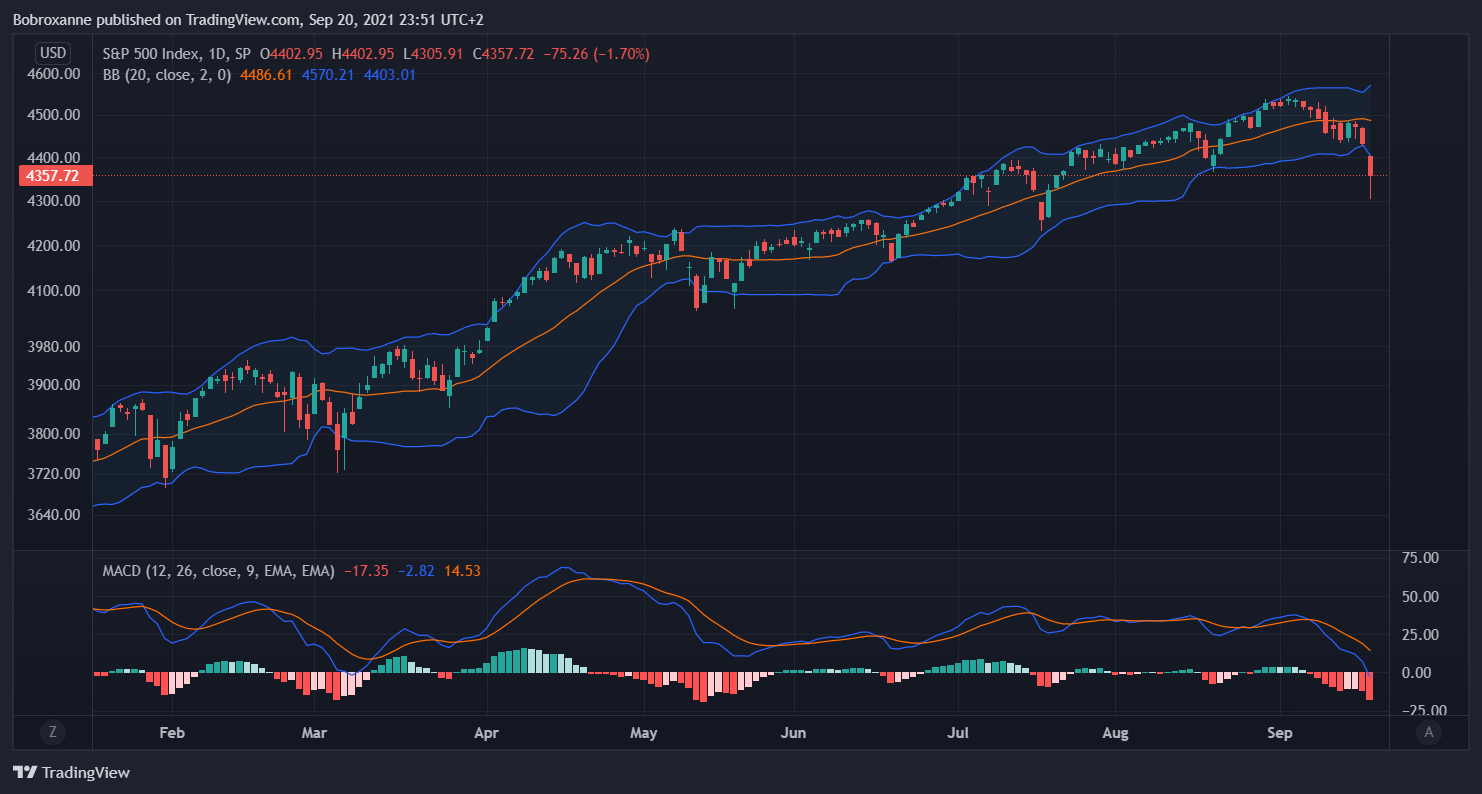1482x794 pixels.
Task: Click the May time axis label
Action: point(644,733)
